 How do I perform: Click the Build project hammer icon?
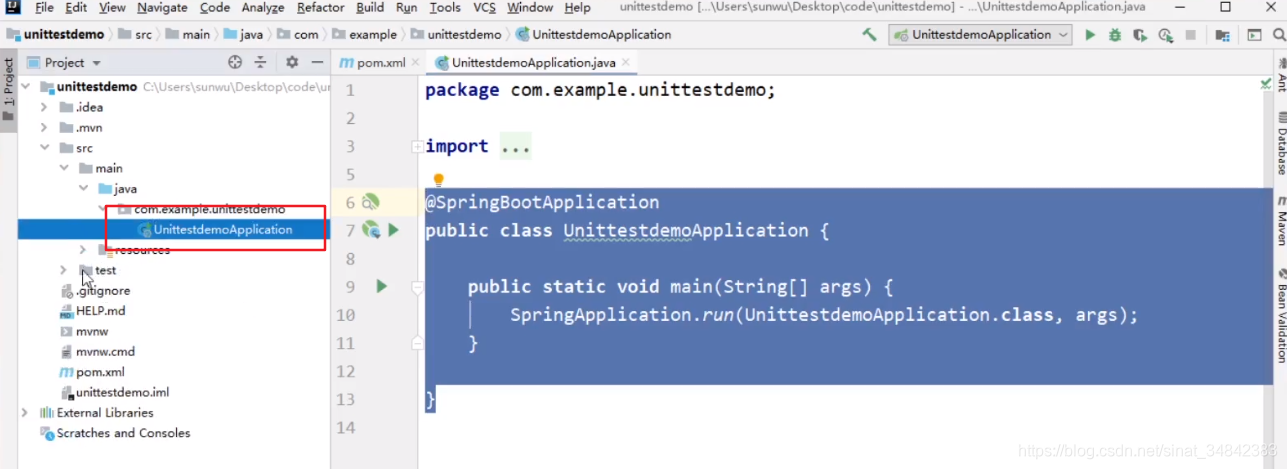(x=869, y=35)
